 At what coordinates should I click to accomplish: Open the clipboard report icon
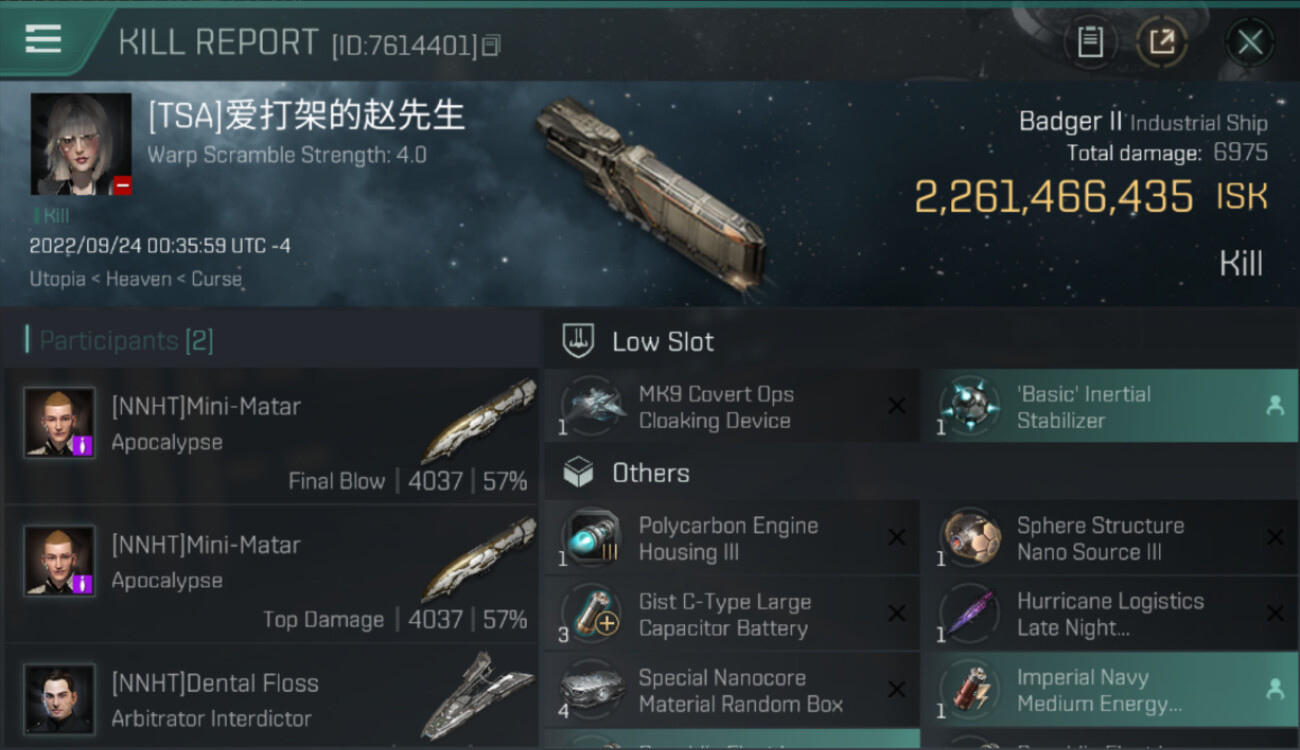click(x=1090, y=42)
